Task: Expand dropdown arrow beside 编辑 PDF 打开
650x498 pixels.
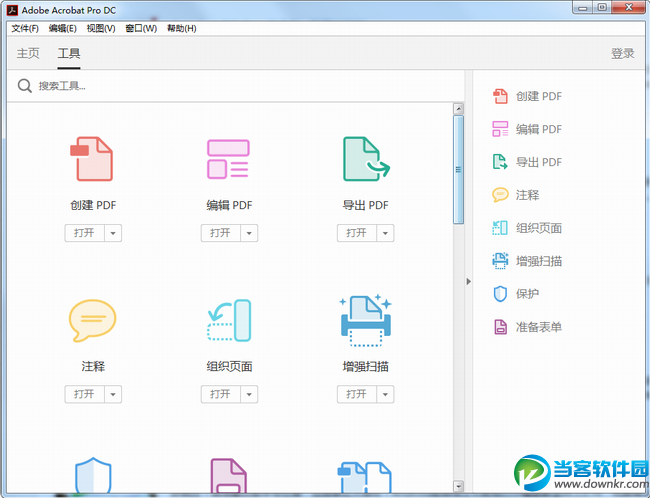Action: pos(249,233)
